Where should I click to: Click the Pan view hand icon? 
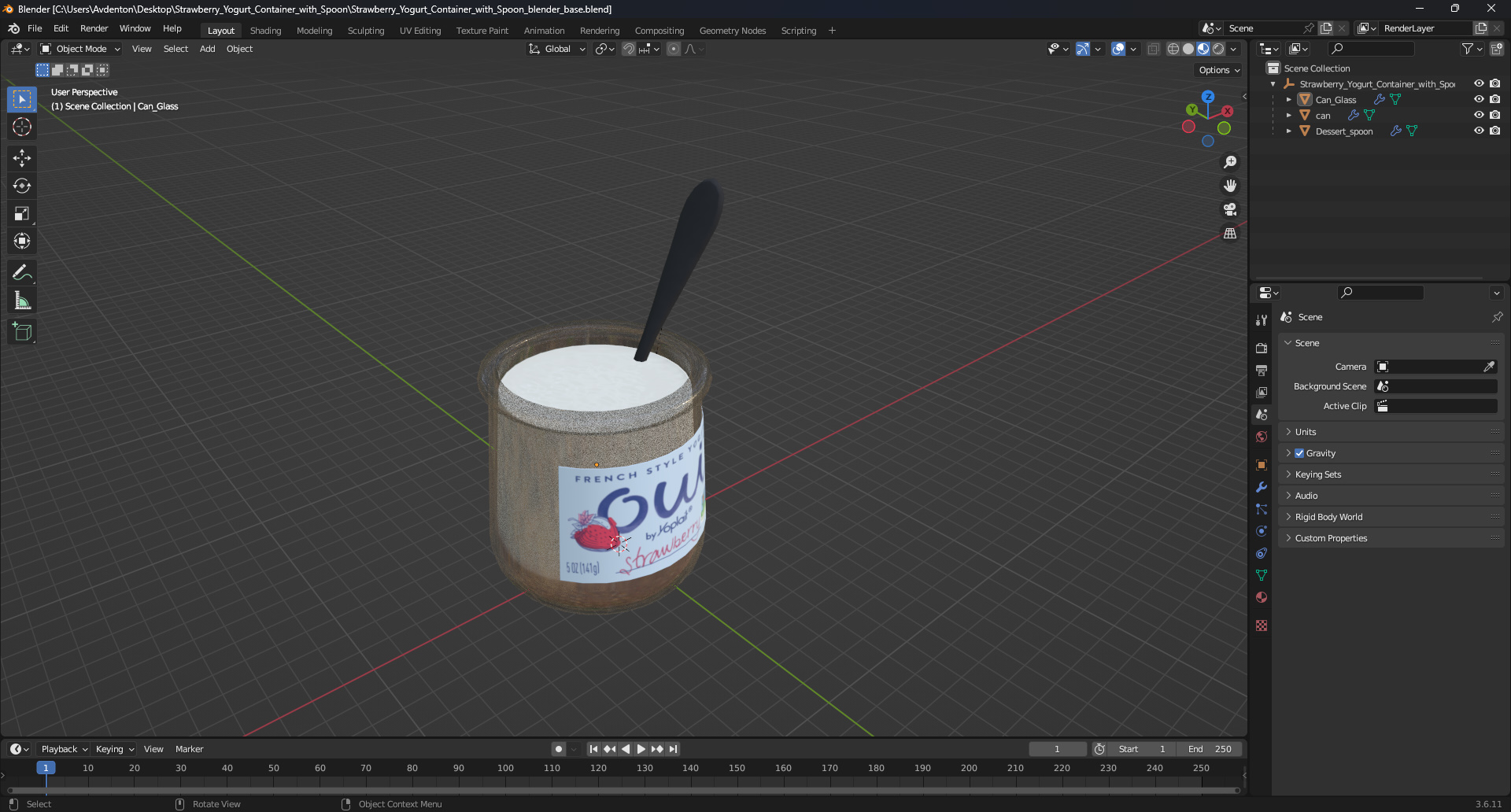point(1229,186)
